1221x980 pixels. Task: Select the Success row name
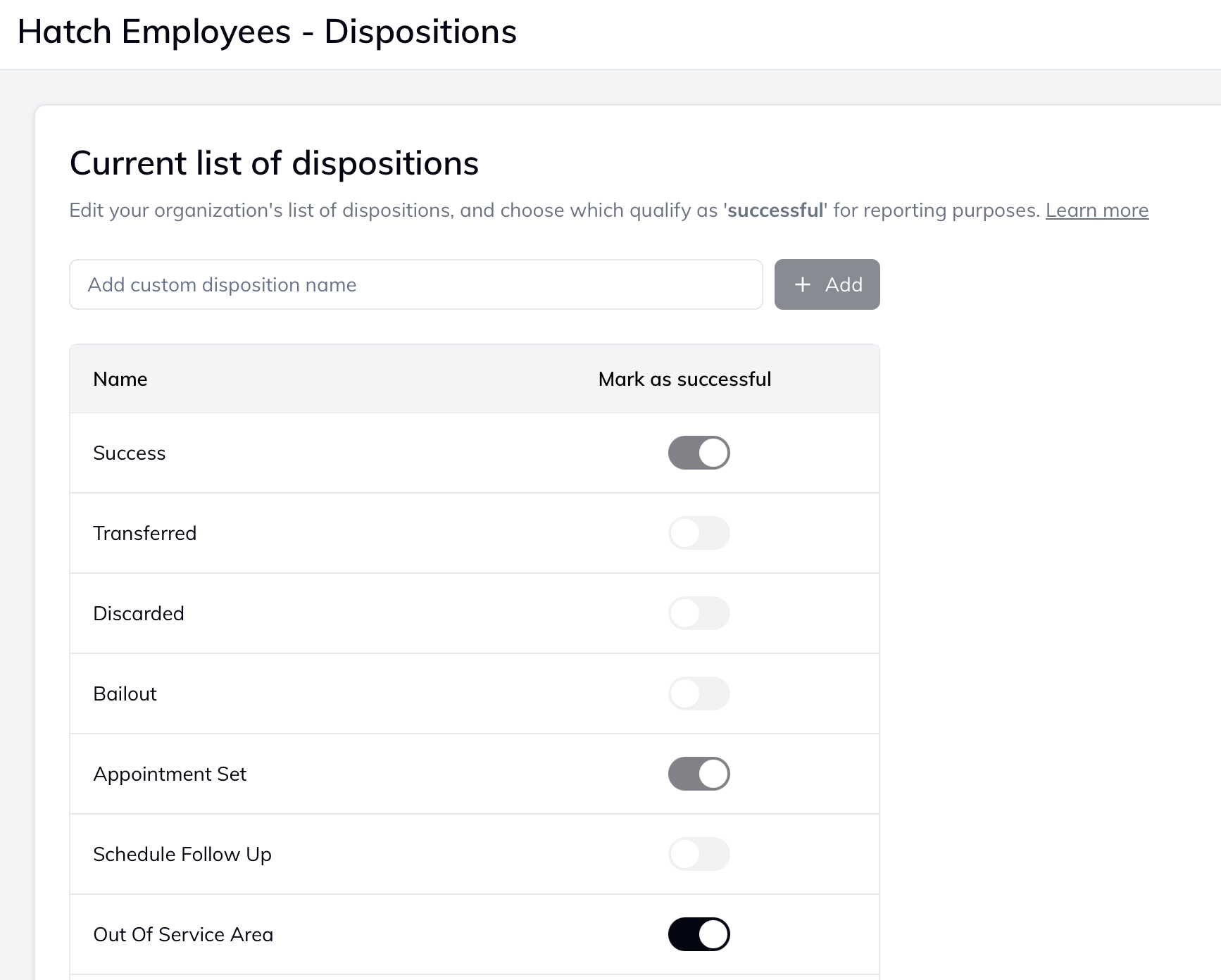tap(130, 453)
